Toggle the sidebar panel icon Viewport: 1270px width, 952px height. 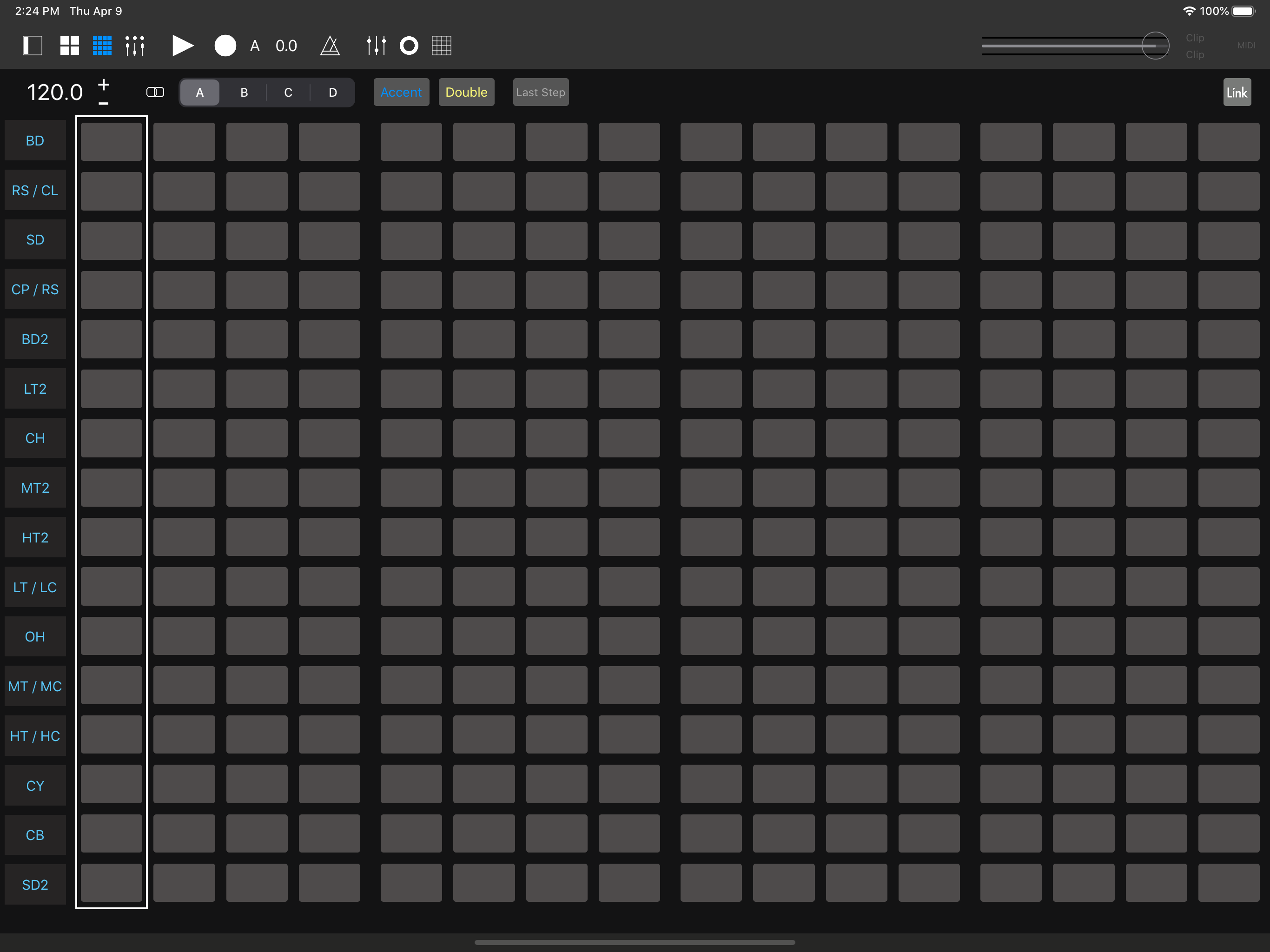(33, 46)
